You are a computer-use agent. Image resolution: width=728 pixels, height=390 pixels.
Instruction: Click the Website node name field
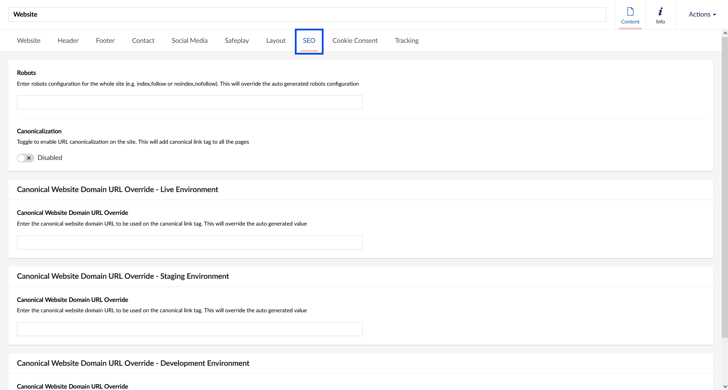(x=307, y=14)
